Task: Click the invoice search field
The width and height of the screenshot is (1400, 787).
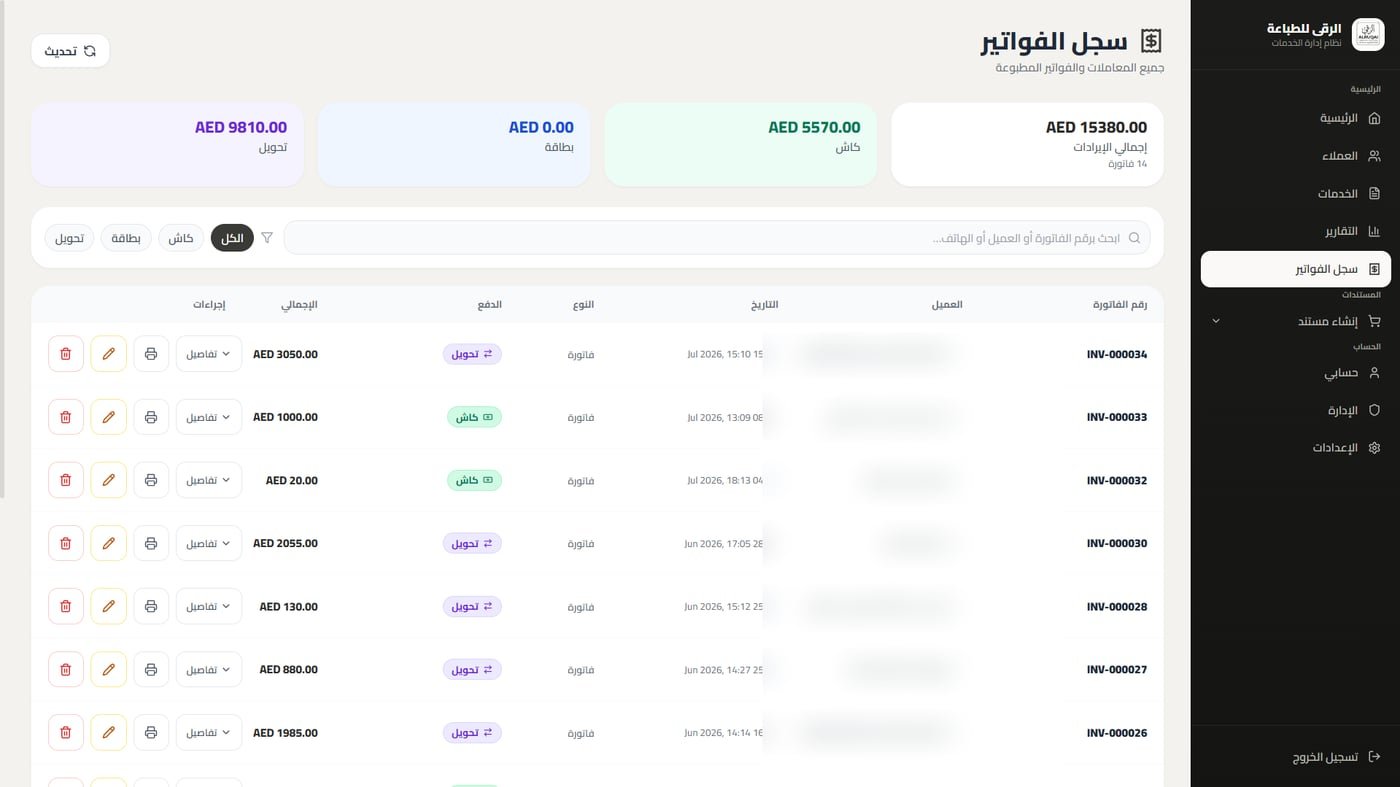Action: (x=717, y=238)
